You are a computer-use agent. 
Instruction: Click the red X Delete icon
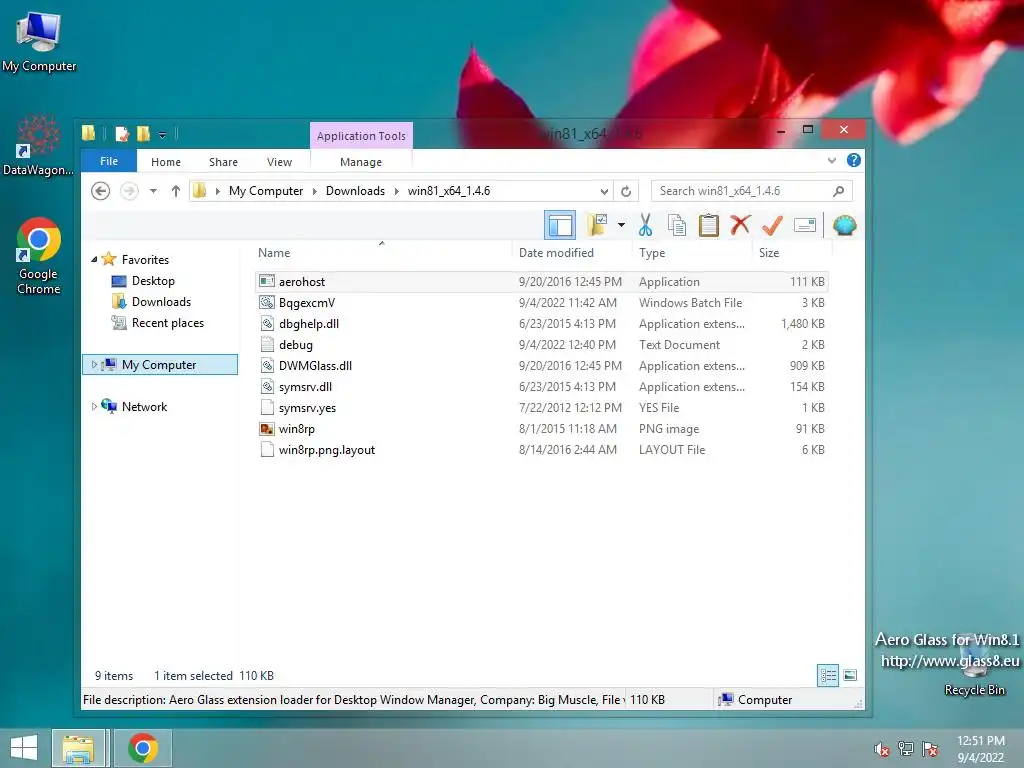tap(740, 225)
